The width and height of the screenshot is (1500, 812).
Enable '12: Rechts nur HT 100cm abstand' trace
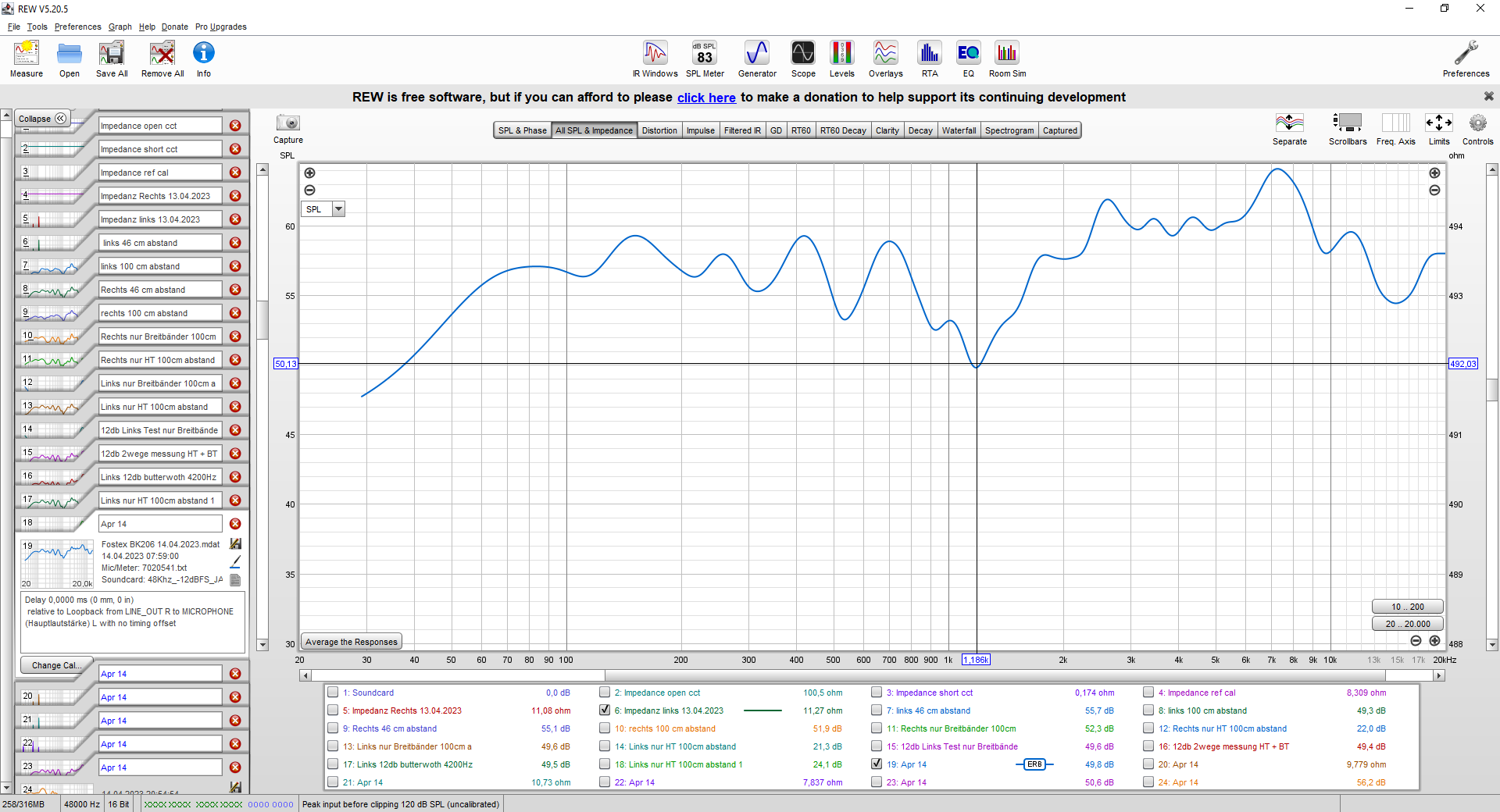click(1148, 728)
